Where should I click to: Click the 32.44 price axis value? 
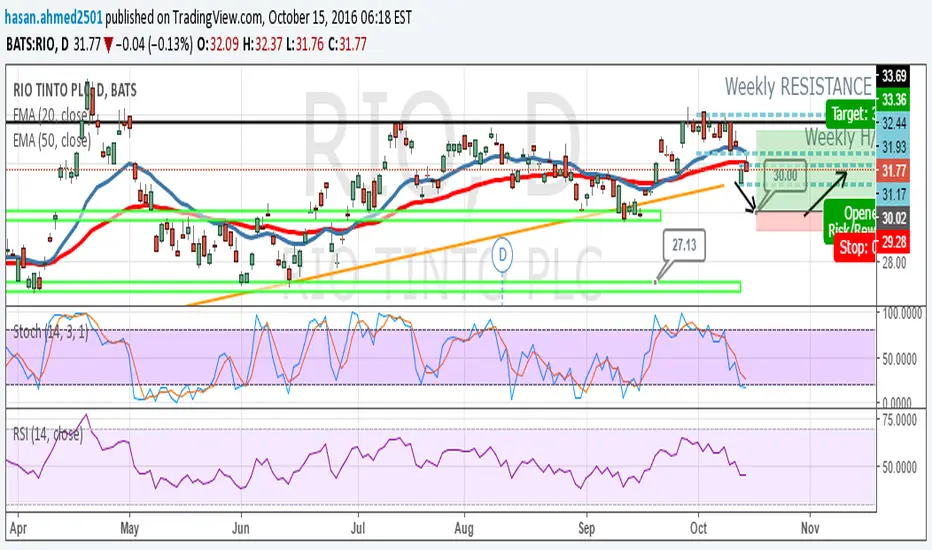click(893, 123)
